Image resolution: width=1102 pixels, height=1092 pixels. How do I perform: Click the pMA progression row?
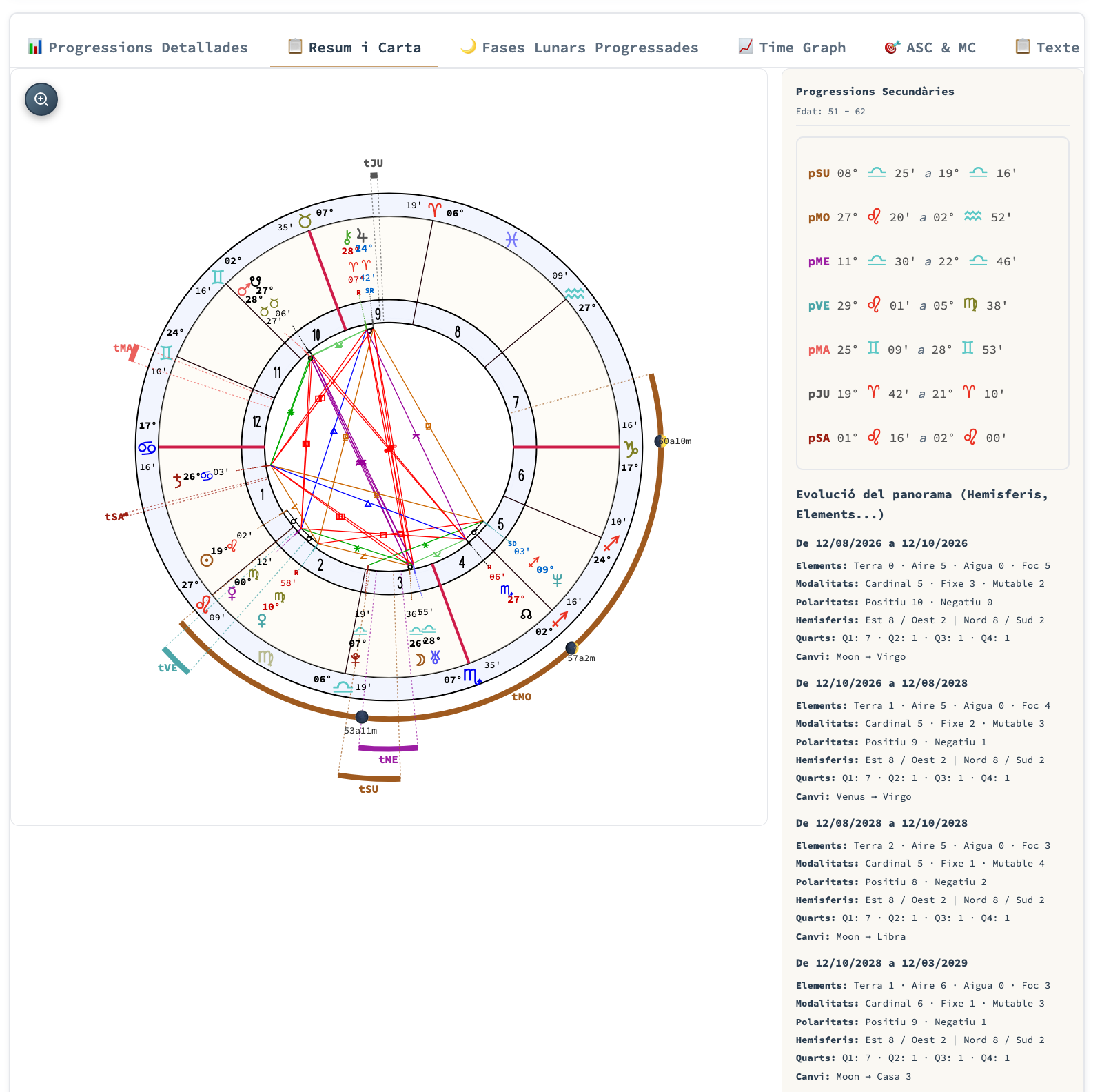pyautogui.click(x=932, y=350)
